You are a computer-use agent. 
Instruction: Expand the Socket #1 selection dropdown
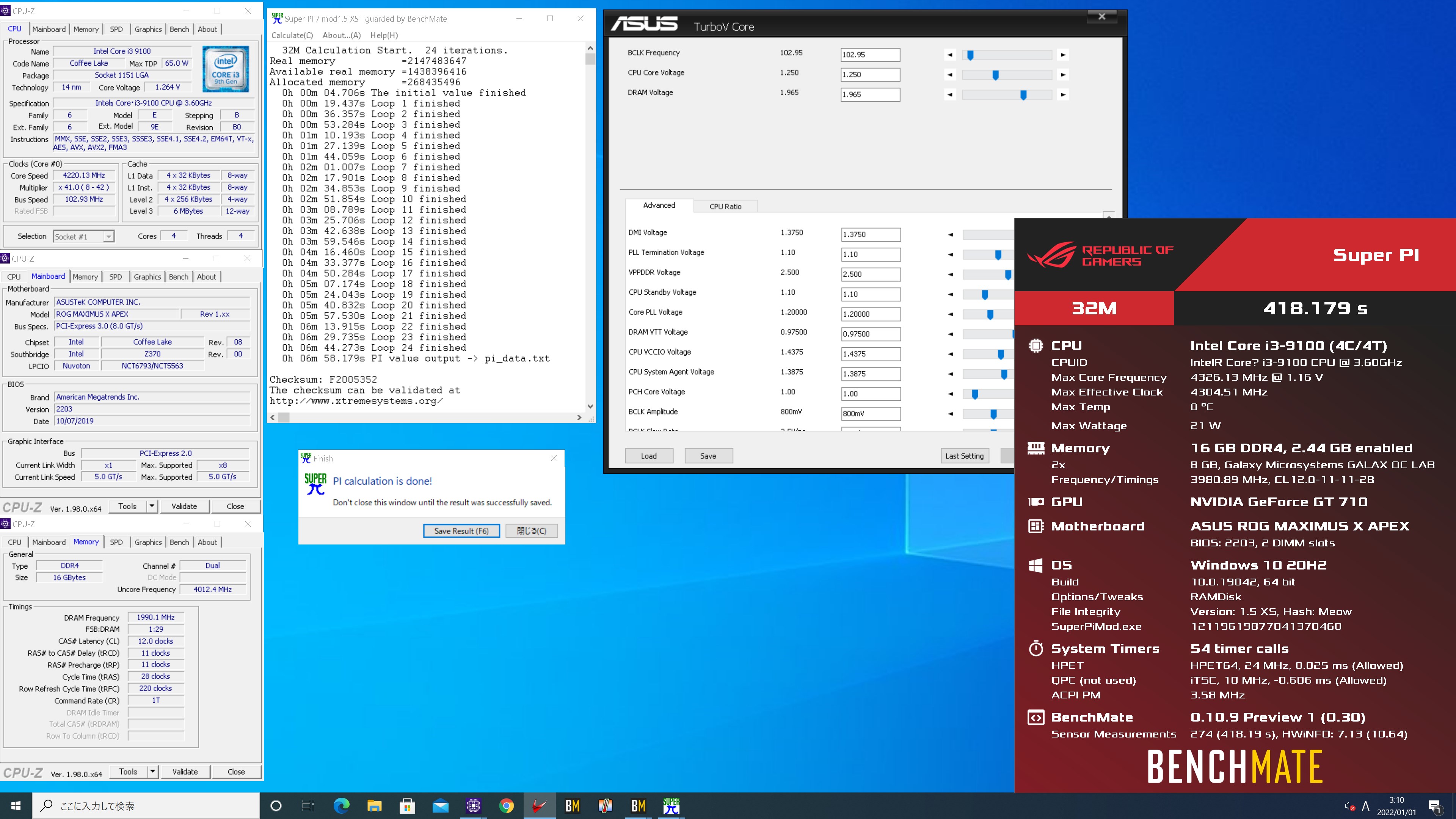pos(108,237)
